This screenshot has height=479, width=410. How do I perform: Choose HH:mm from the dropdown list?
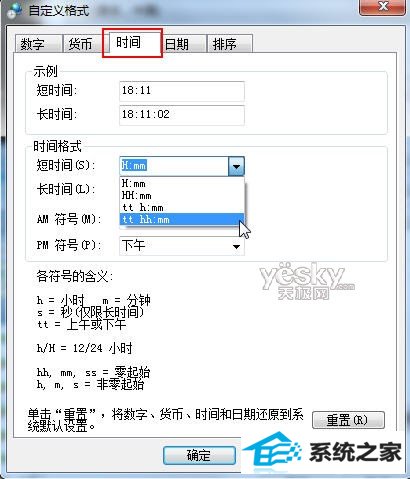pyautogui.click(x=182, y=195)
